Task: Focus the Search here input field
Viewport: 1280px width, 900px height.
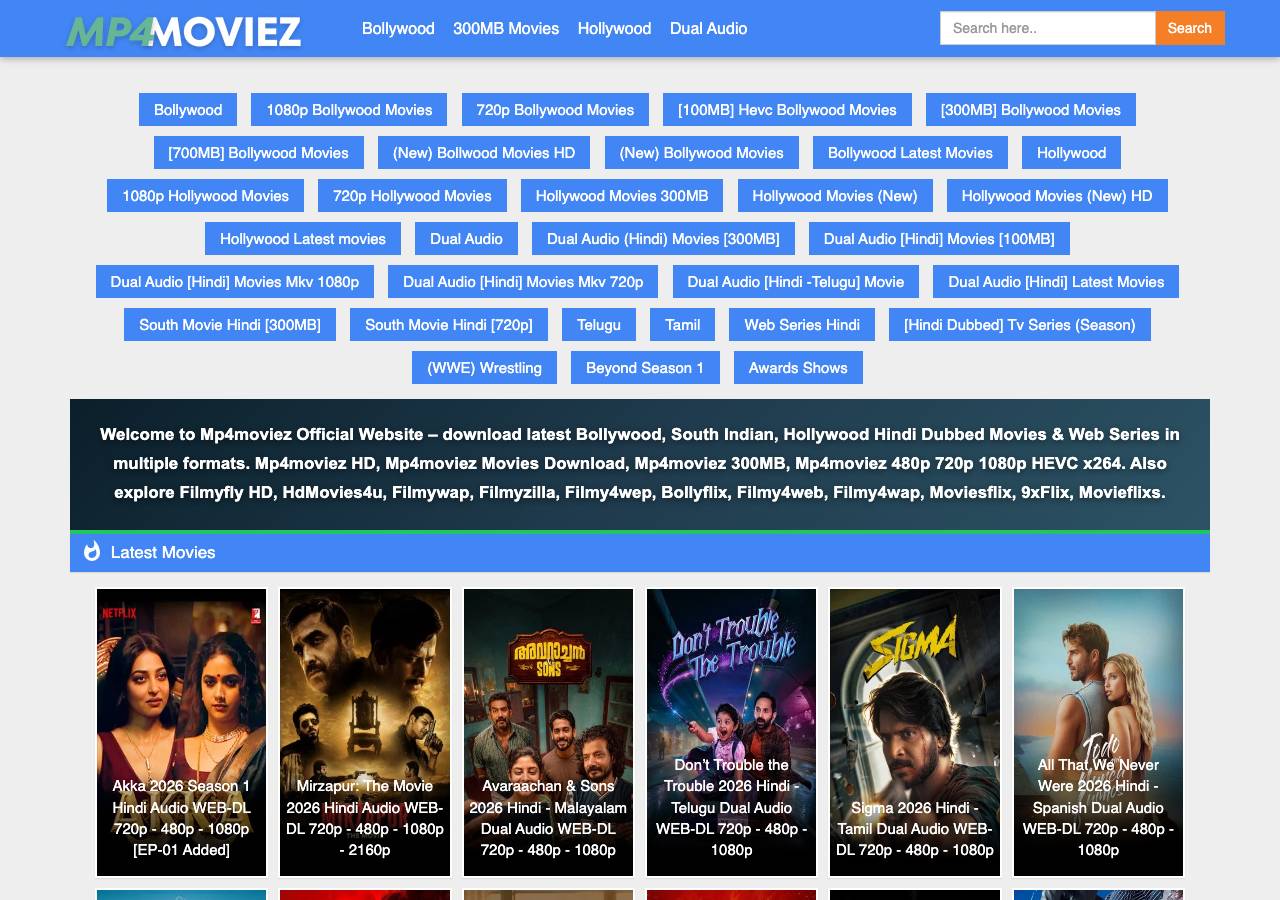Action: pyautogui.click(x=1048, y=28)
